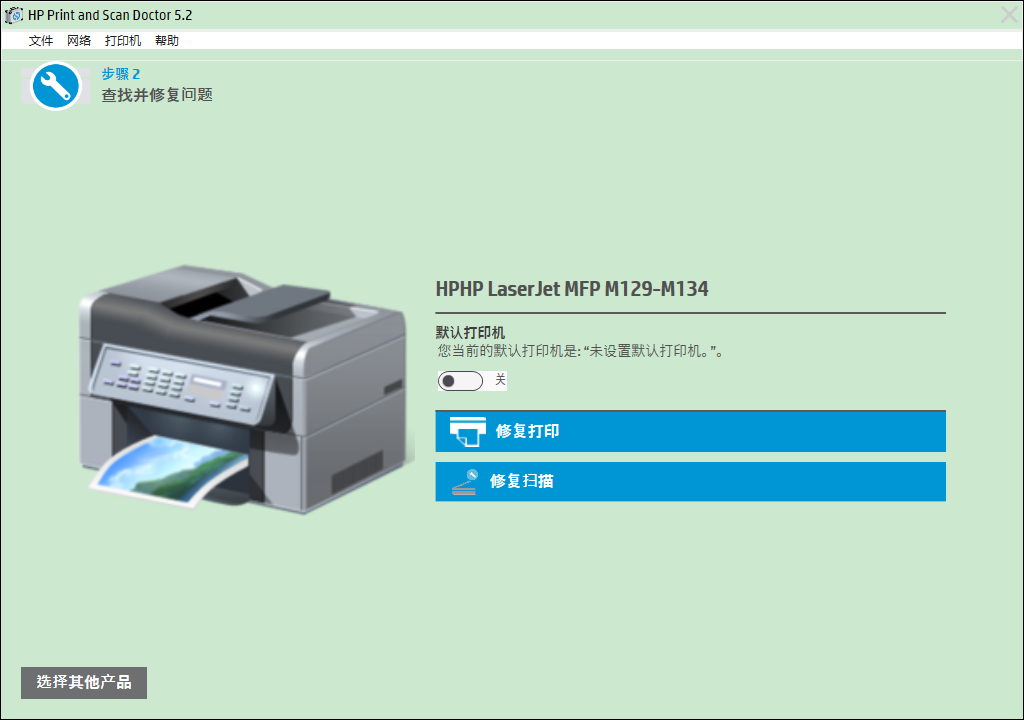Open the 打印机 menu
Viewport: 1024px width, 720px height.
coord(123,41)
